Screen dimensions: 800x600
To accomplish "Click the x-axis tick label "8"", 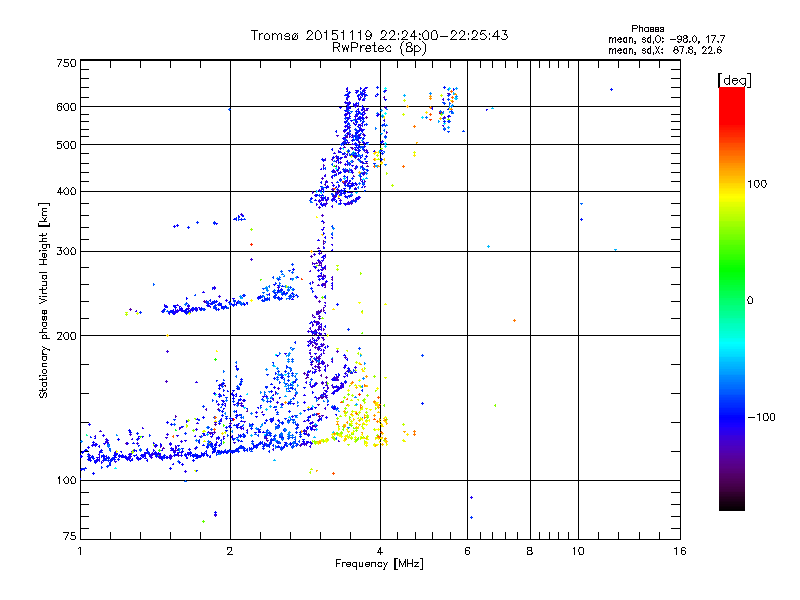I will tap(530, 551).
